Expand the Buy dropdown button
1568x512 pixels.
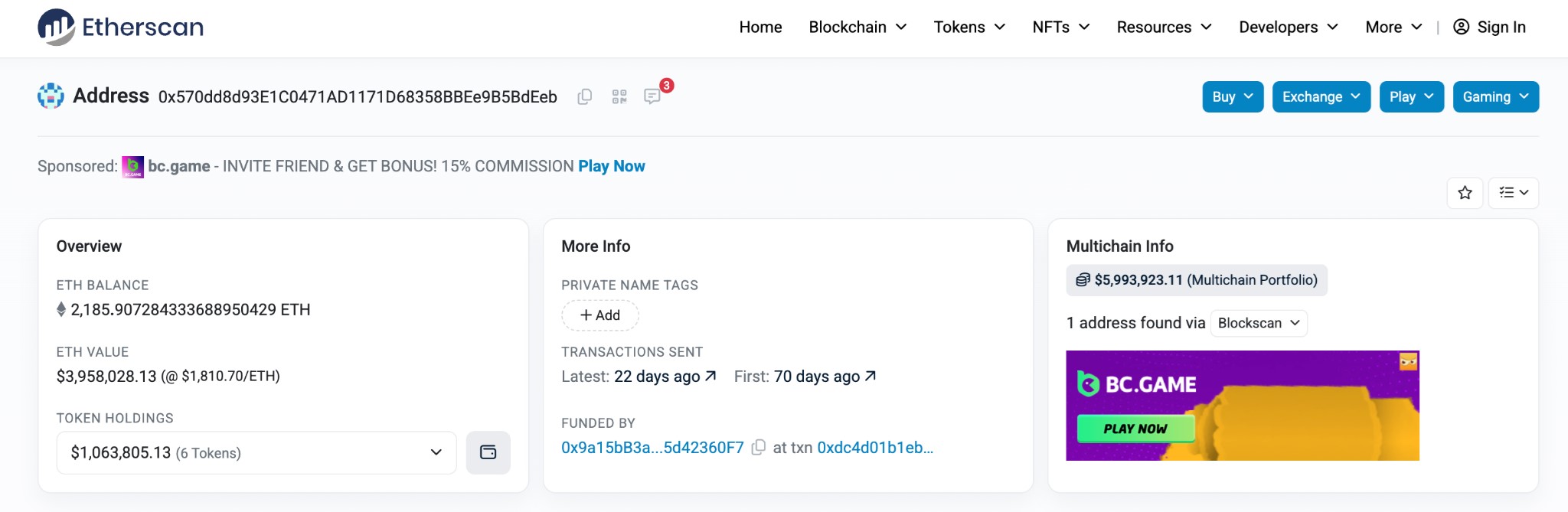1233,97
